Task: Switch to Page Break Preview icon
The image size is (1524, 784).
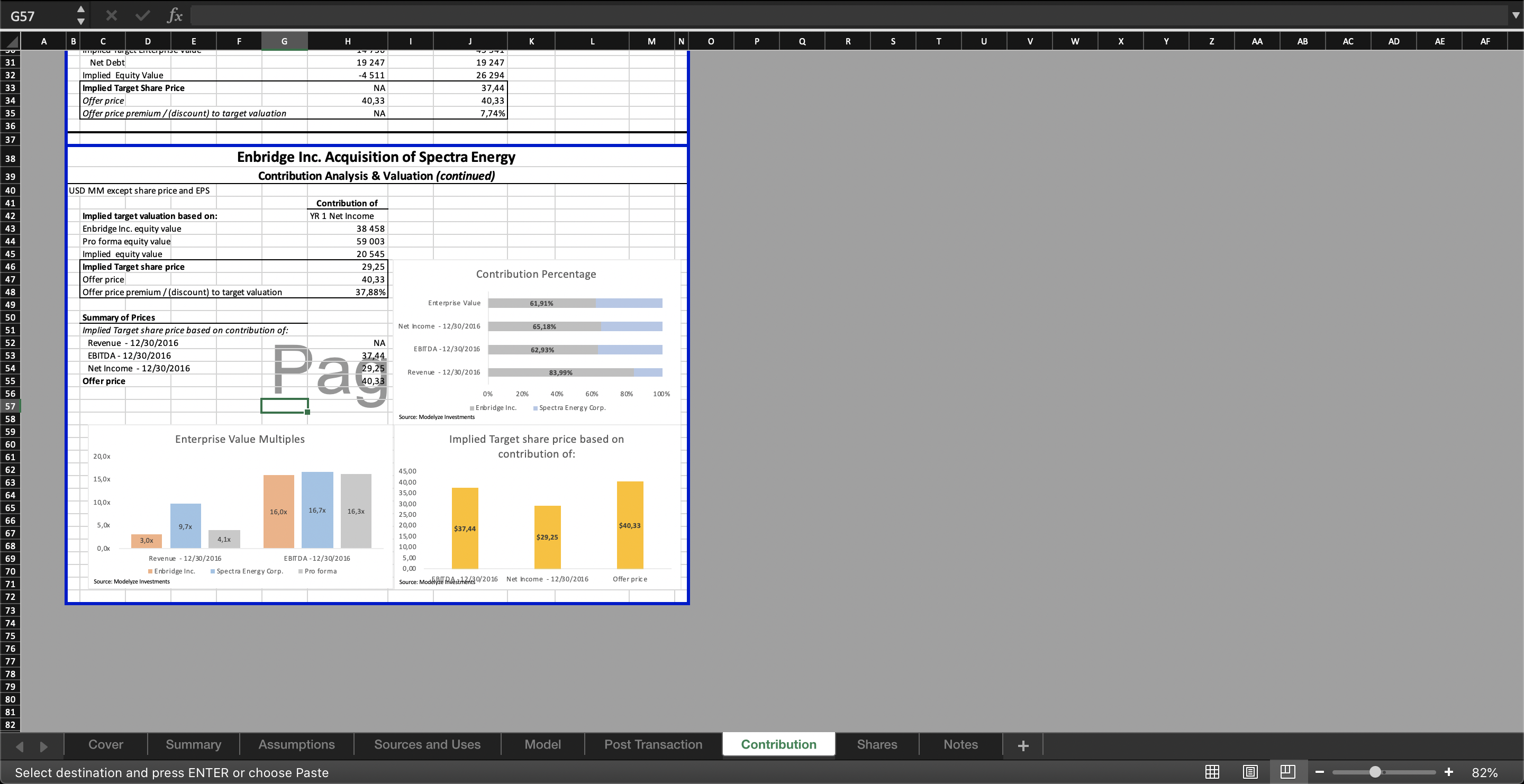Action: pyautogui.click(x=1287, y=772)
